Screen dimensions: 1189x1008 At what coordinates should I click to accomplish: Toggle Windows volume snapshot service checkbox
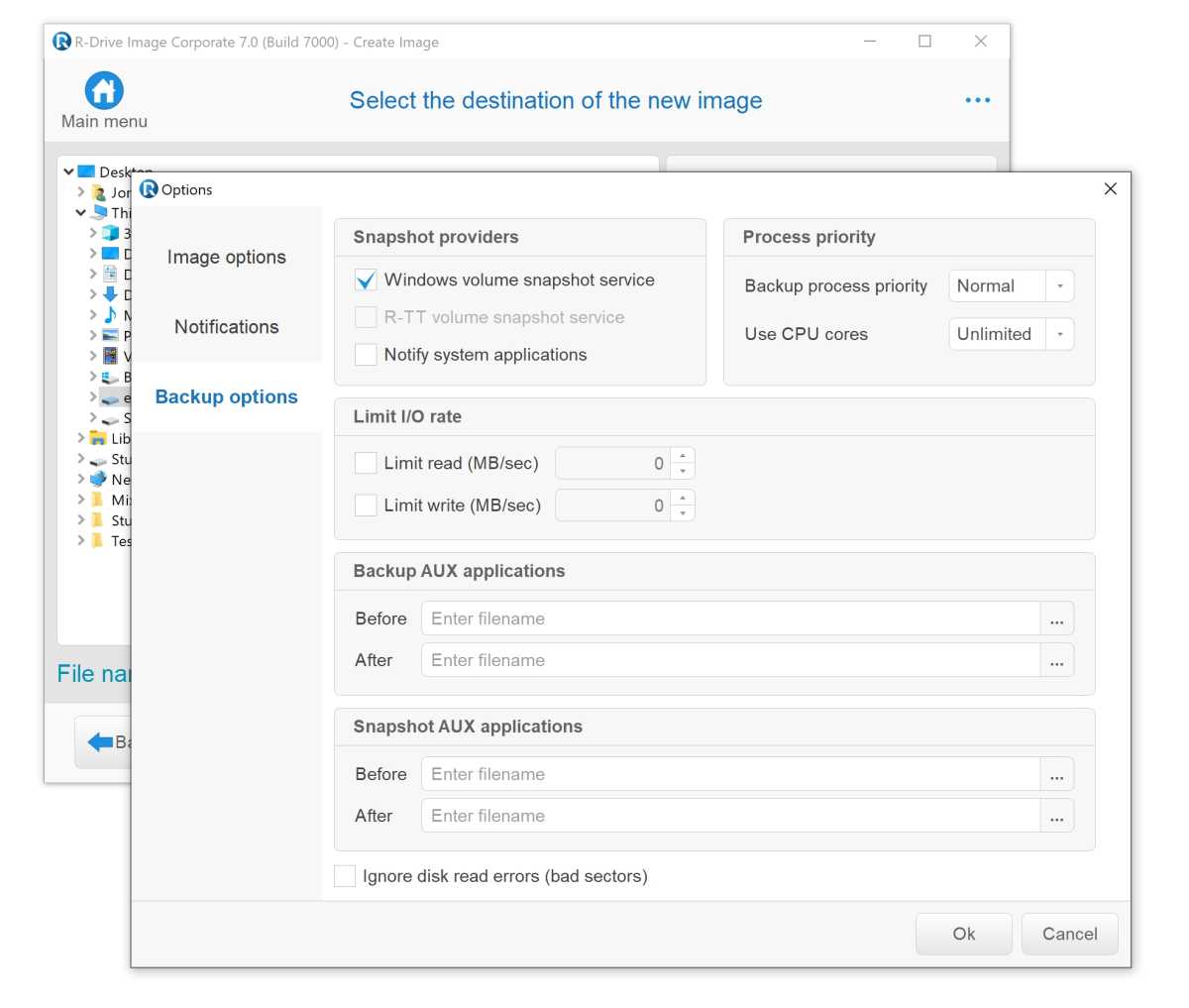point(366,280)
